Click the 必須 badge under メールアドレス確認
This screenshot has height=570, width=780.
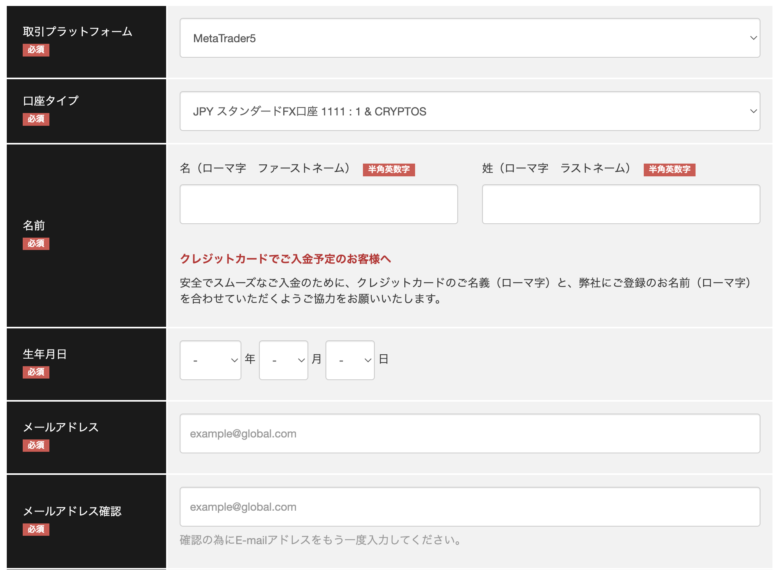pos(36,529)
